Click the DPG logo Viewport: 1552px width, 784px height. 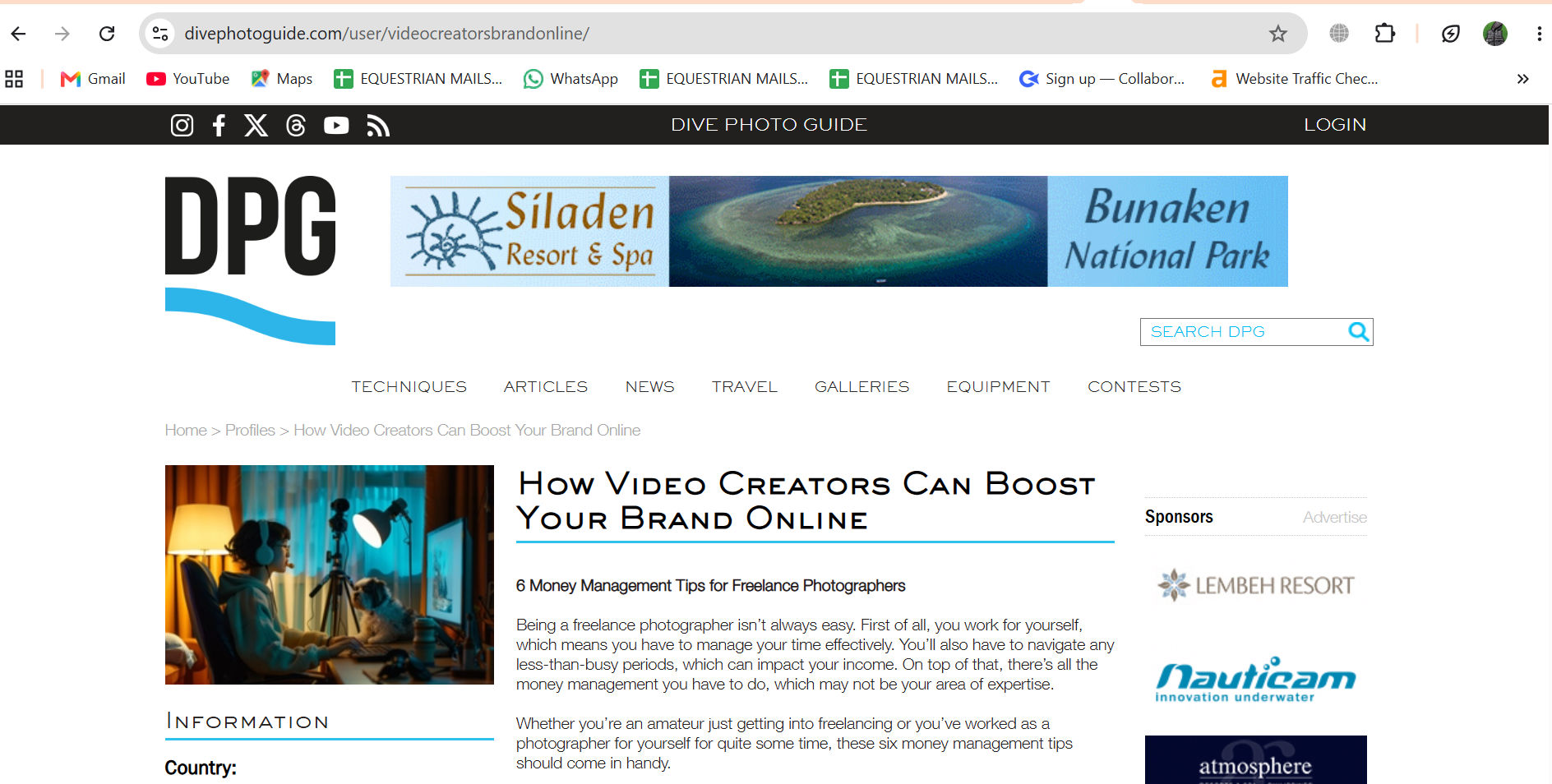pos(250,260)
